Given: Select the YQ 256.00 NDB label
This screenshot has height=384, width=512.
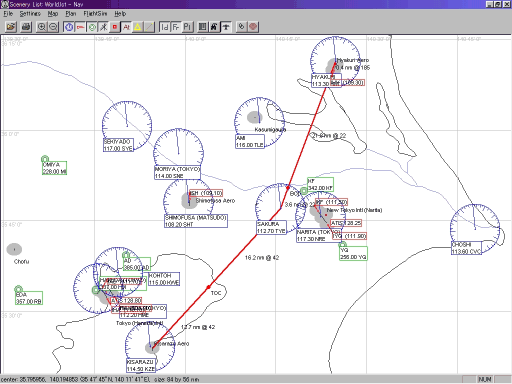Looking at the screenshot, I should (353, 254).
